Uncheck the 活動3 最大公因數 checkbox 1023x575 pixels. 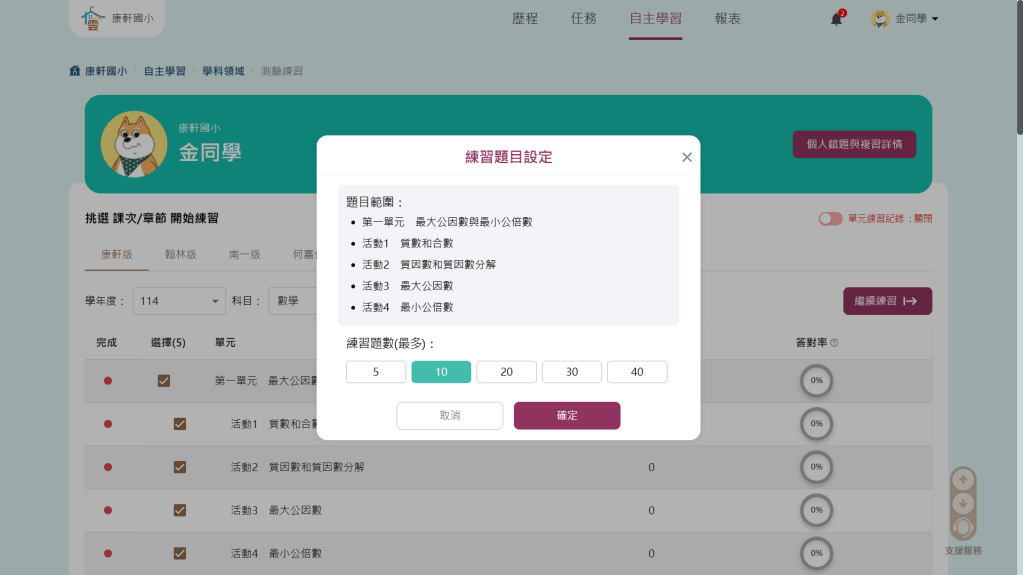click(x=179, y=510)
